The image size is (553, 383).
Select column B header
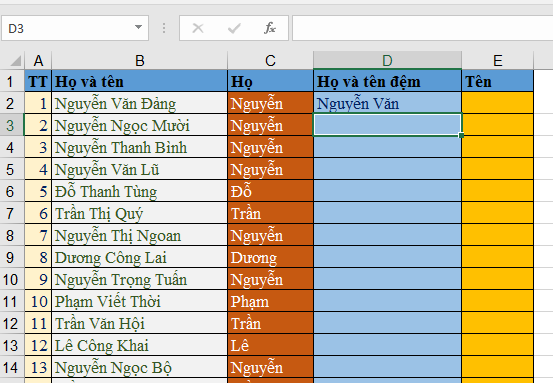[x=140, y=61]
